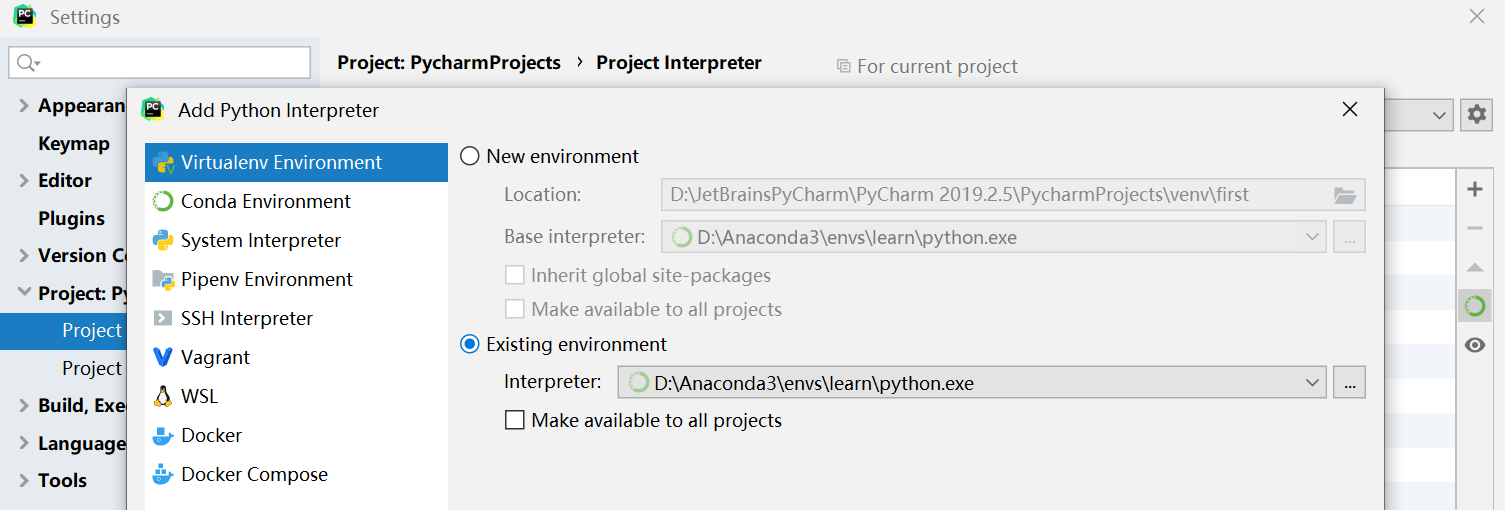Open the Interpreter path dropdown
The image size is (1505, 510).
[x=1313, y=383]
